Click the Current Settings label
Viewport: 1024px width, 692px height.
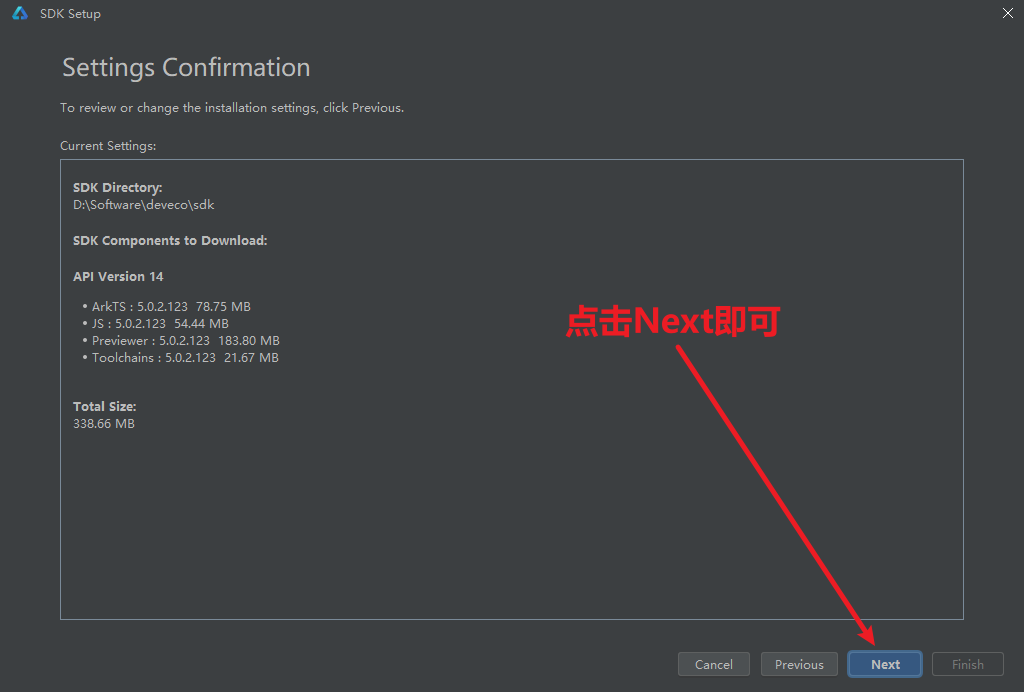point(108,146)
